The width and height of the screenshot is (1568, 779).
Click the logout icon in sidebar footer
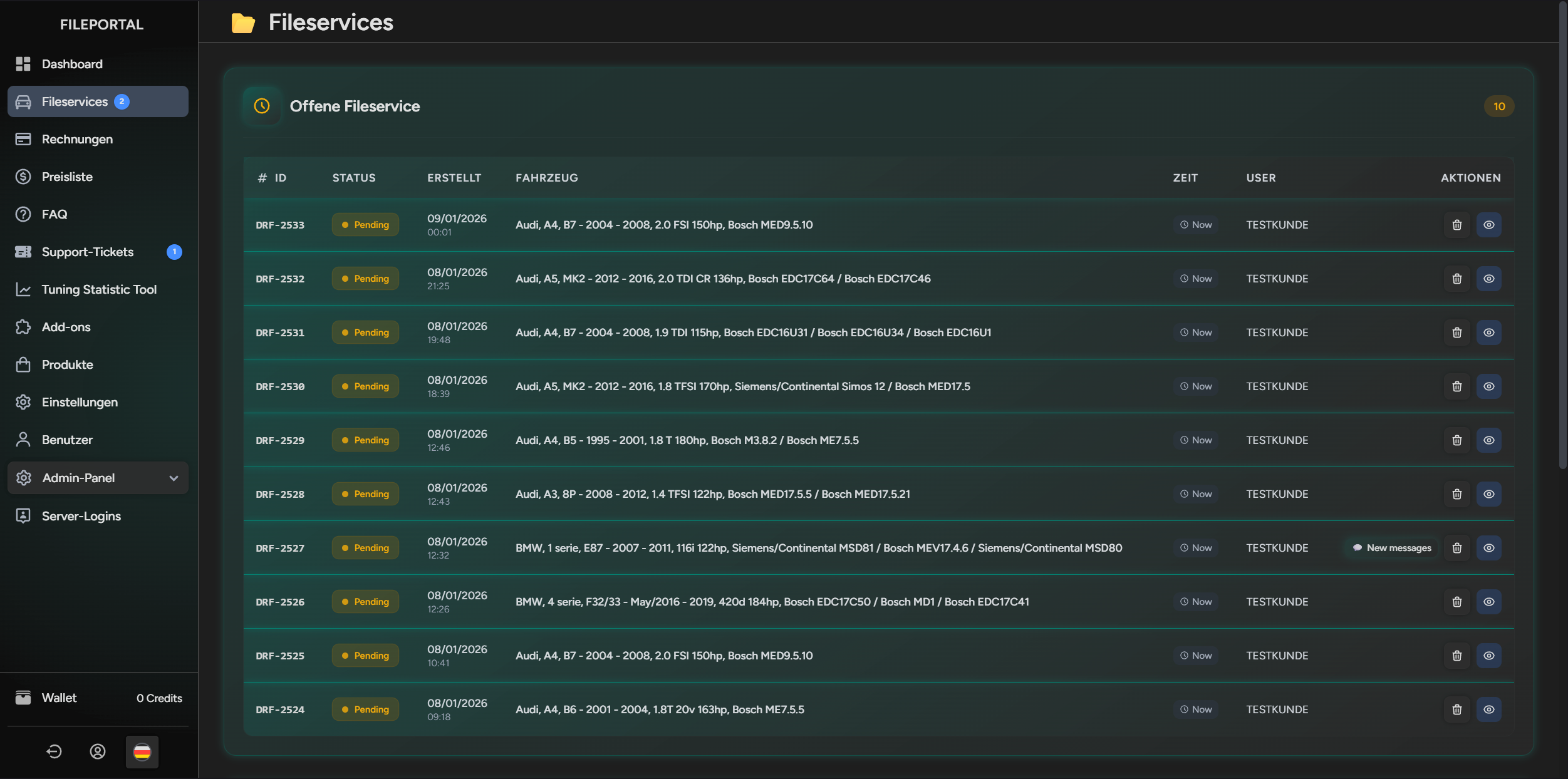(x=54, y=751)
